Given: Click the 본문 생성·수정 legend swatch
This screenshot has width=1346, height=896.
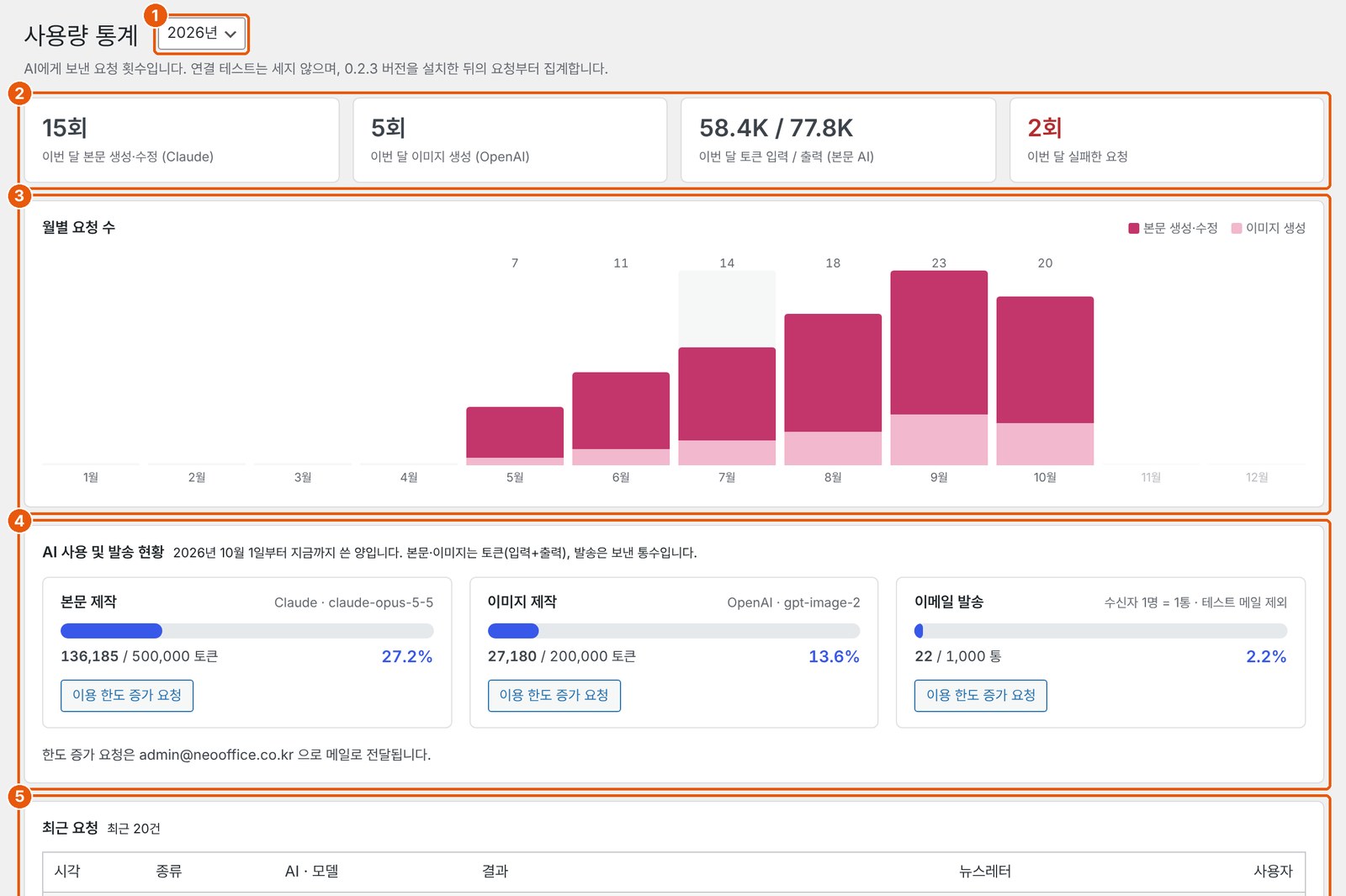Looking at the screenshot, I should coord(1133,228).
